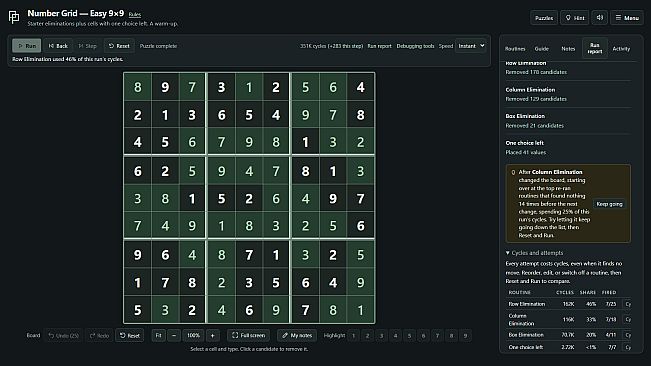The width and height of the screenshot is (651, 366).
Task: Select the Run report tab
Action: (x=595, y=48)
